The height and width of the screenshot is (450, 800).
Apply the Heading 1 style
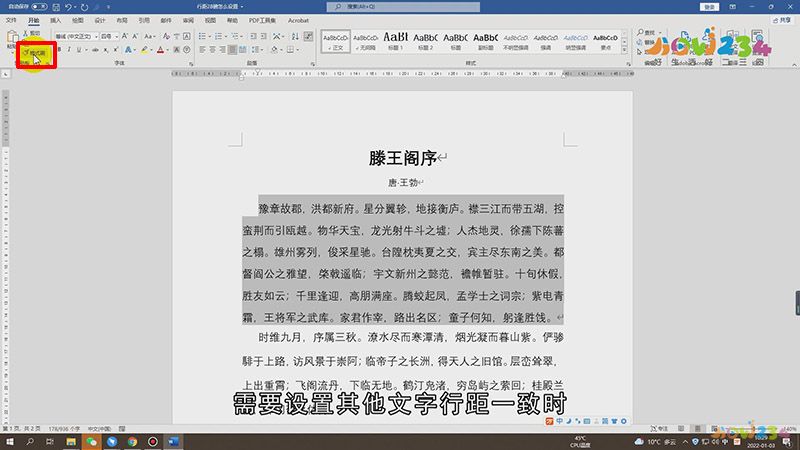pos(395,41)
